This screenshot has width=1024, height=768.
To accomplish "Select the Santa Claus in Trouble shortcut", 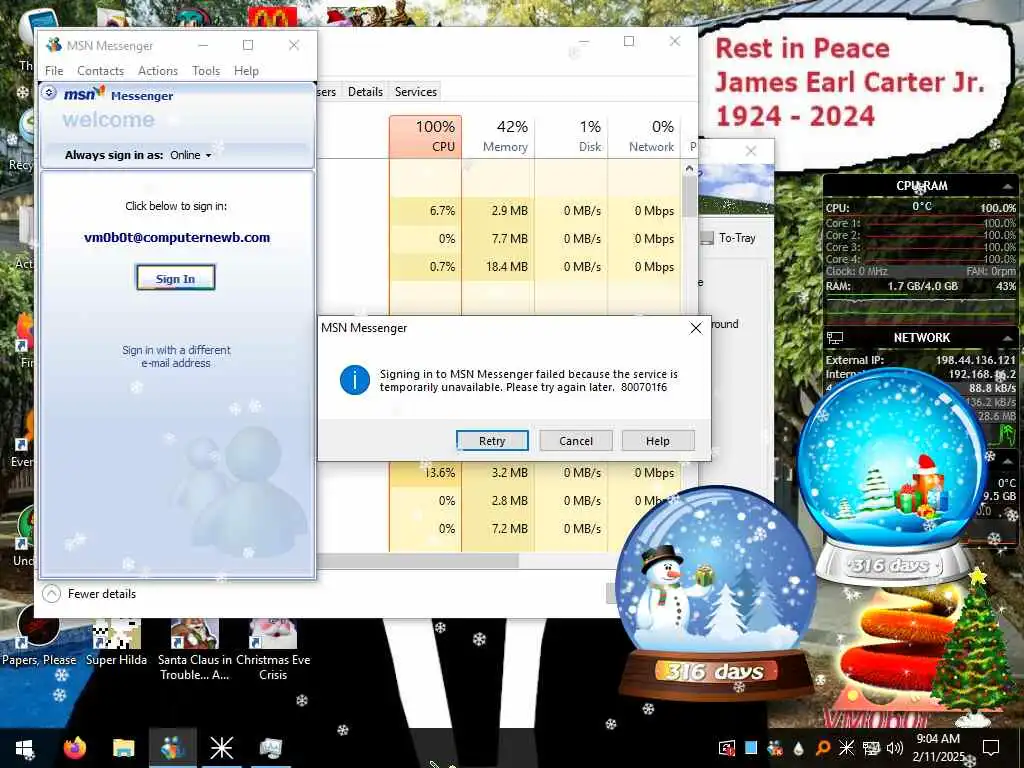I will click(195, 649).
